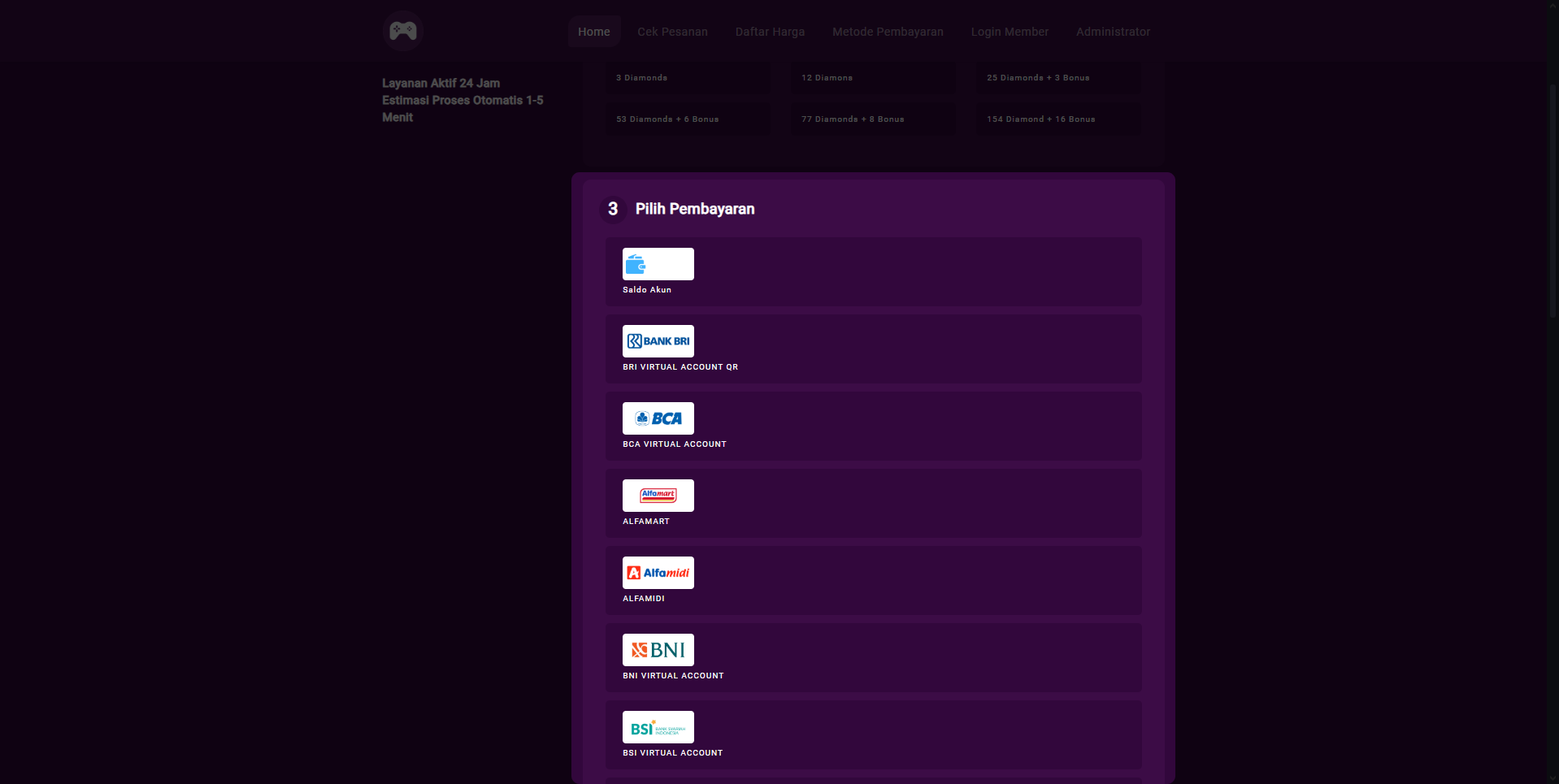Select the 12 Diamons package
Screen dimensions: 1559x784
click(x=873, y=78)
